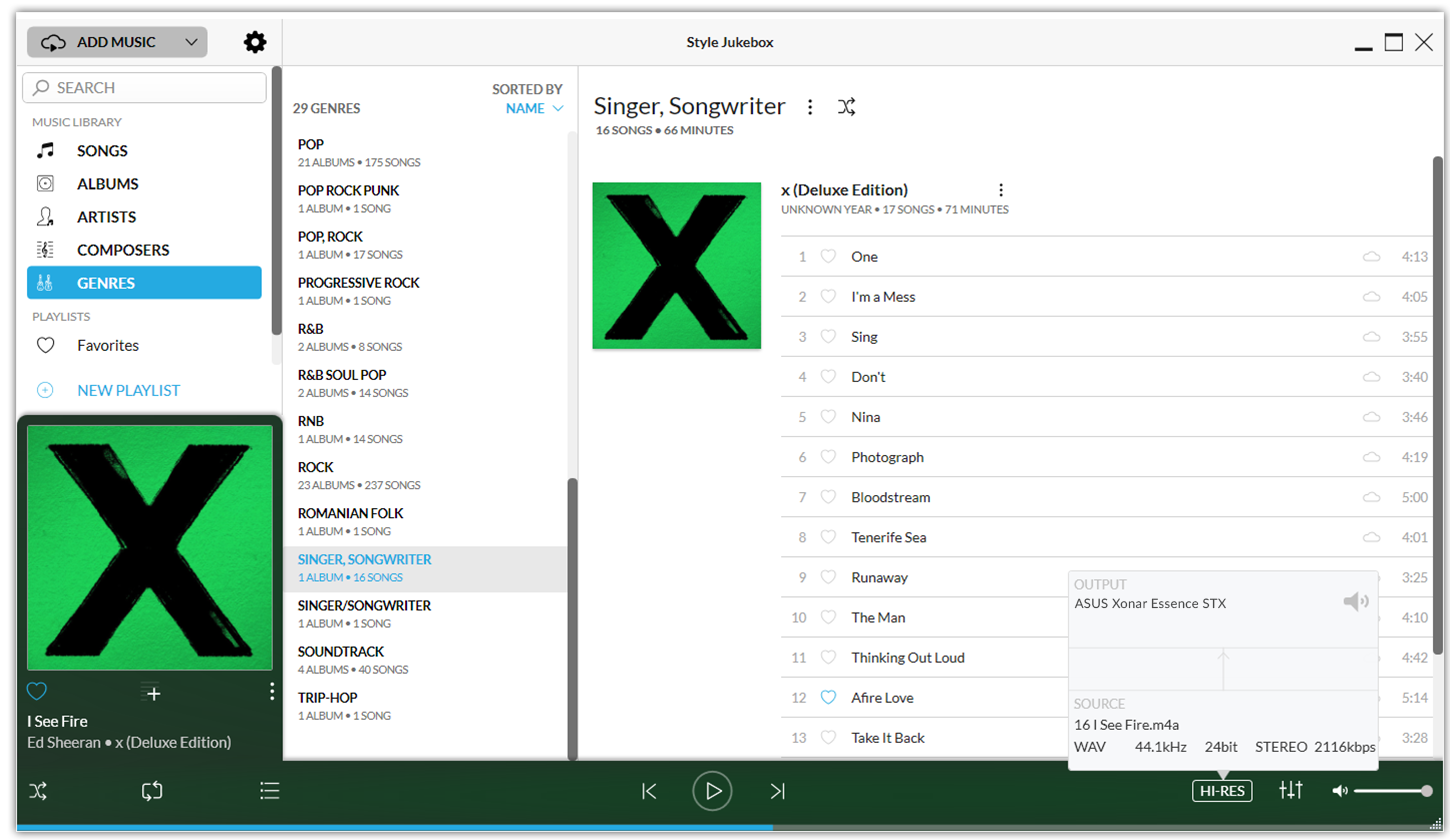Click the volume slider handle
Image resolution: width=1450 pixels, height=840 pixels.
1427,791
